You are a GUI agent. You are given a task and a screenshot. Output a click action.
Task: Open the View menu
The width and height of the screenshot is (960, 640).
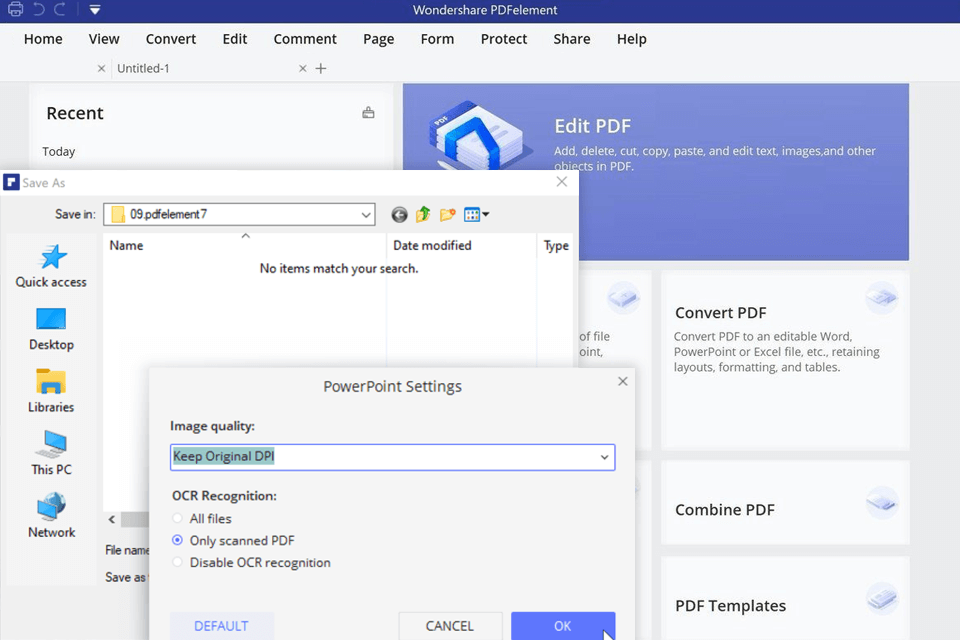click(x=104, y=39)
